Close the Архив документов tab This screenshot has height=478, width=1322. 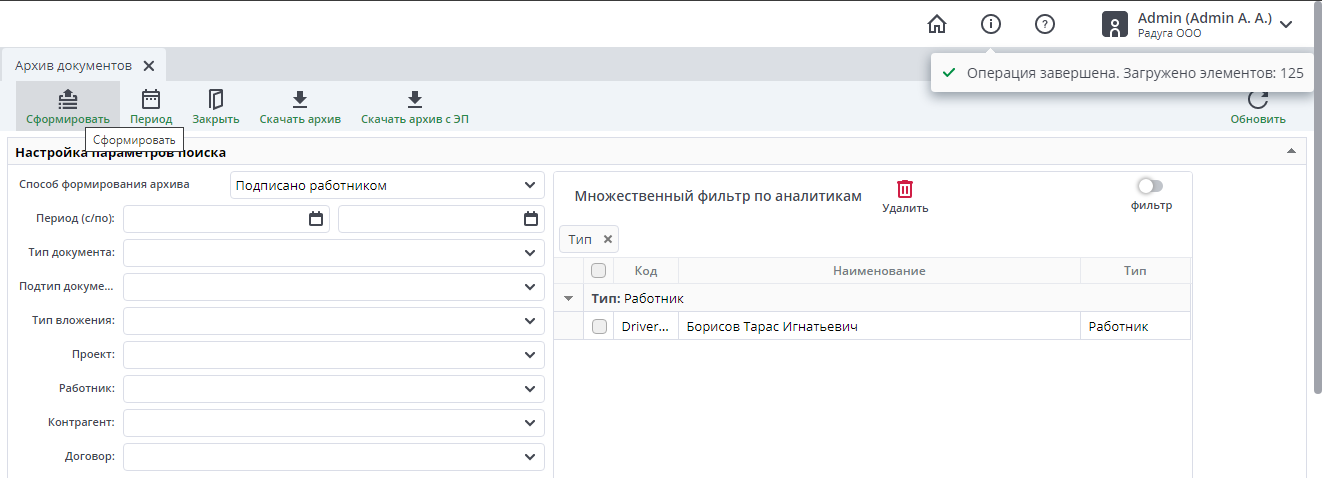[149, 66]
